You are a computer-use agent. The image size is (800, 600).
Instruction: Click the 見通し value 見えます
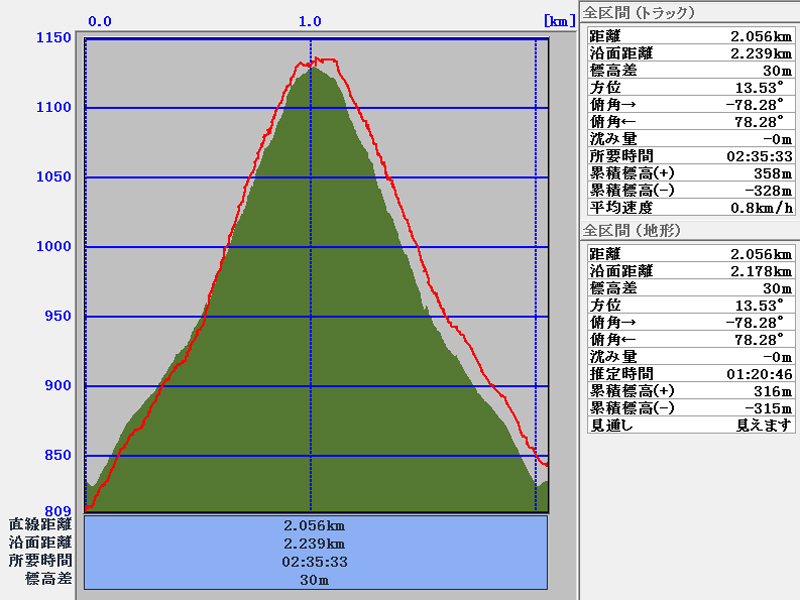pos(765,425)
